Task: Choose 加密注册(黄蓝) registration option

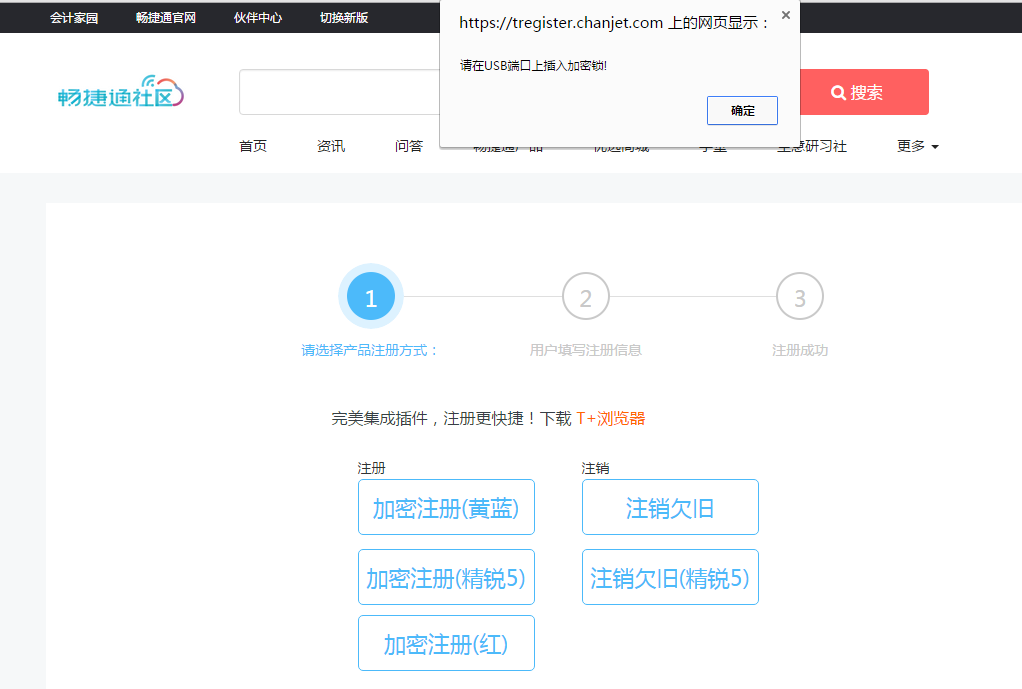Action: [x=446, y=507]
